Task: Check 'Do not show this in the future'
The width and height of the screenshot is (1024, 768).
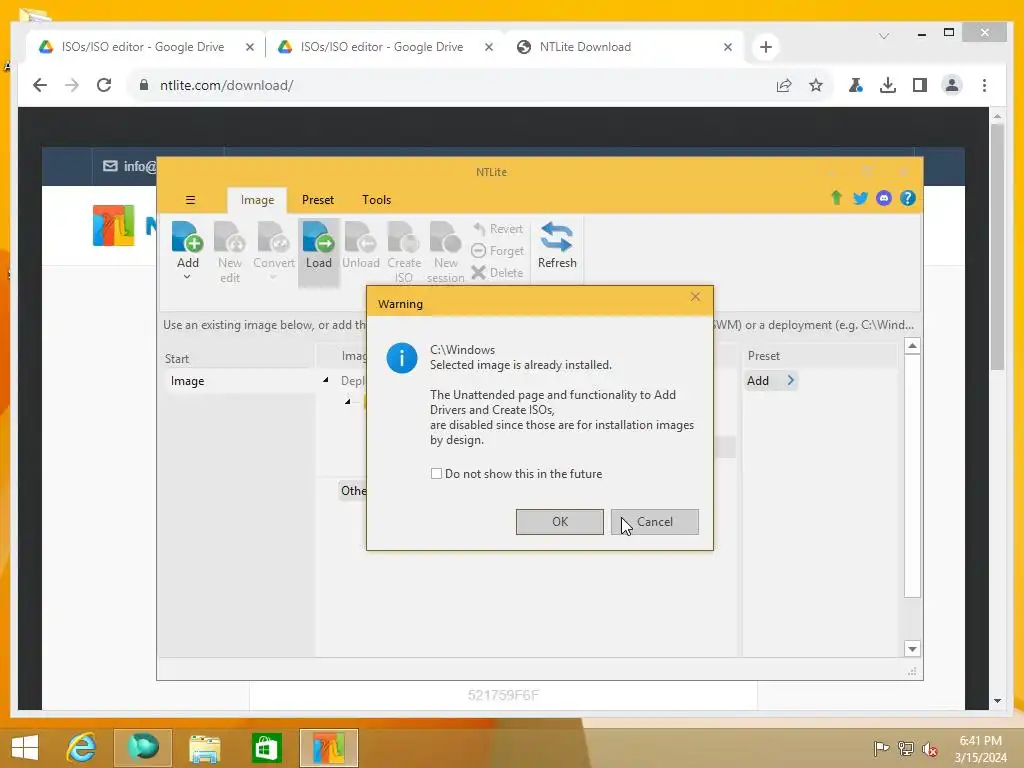Action: point(436,473)
